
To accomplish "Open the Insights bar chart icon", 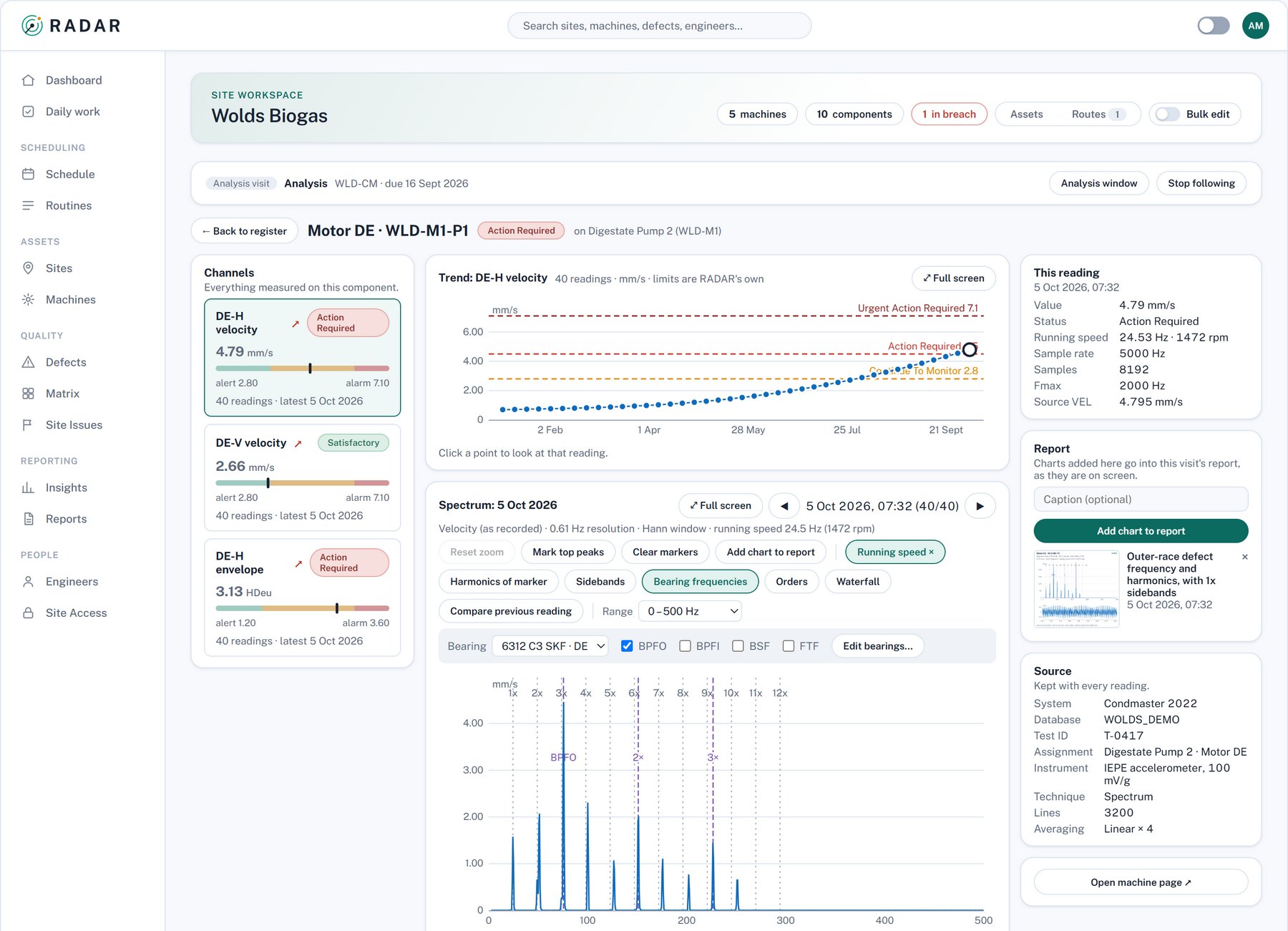I will (28, 487).
